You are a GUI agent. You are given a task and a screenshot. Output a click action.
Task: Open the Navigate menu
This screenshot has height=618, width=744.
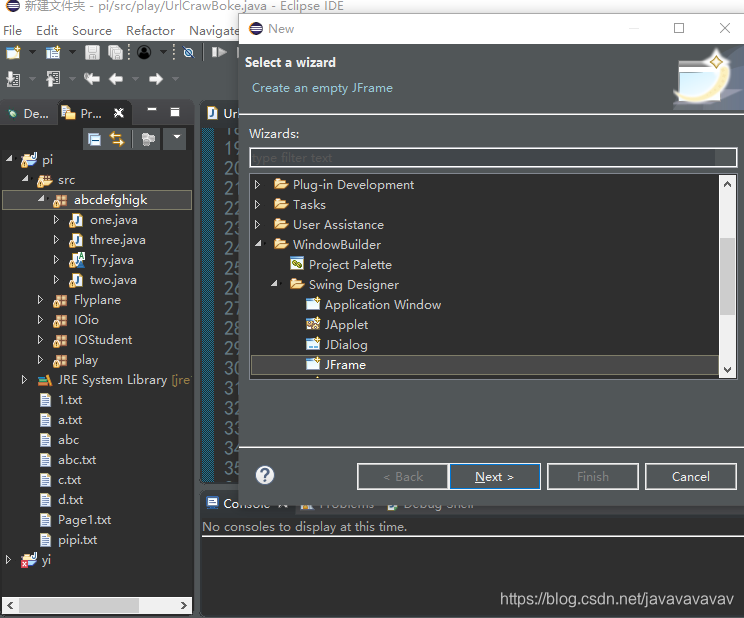214,31
